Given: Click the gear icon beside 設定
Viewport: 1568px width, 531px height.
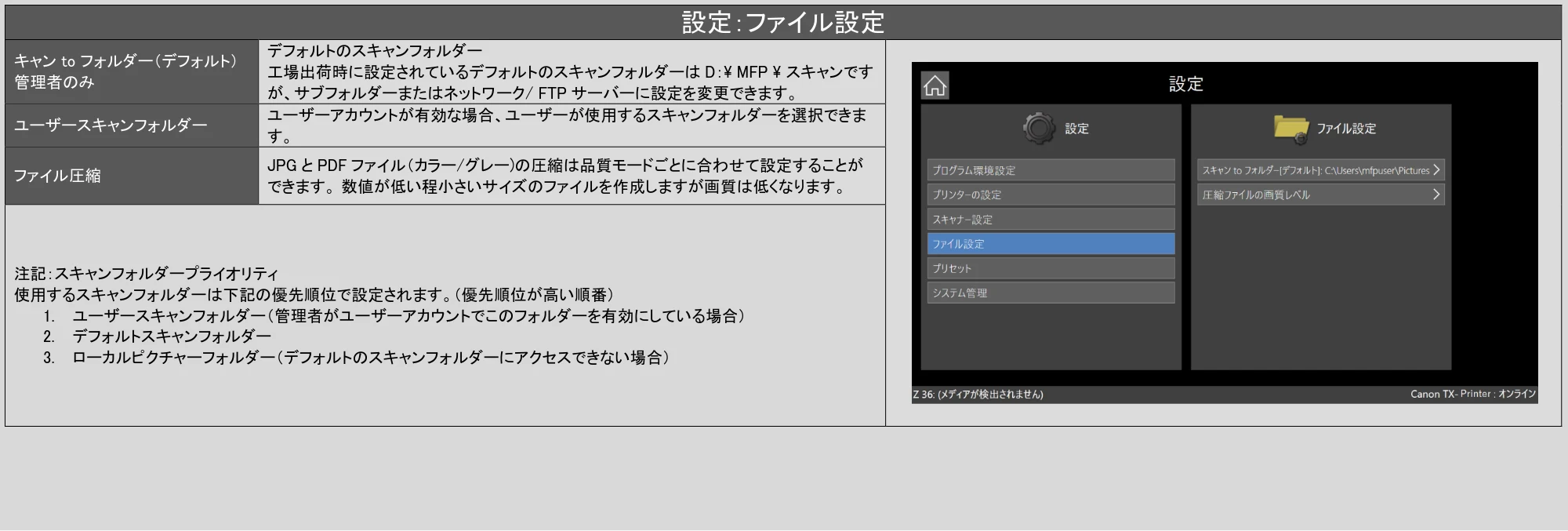Looking at the screenshot, I should 1040,128.
